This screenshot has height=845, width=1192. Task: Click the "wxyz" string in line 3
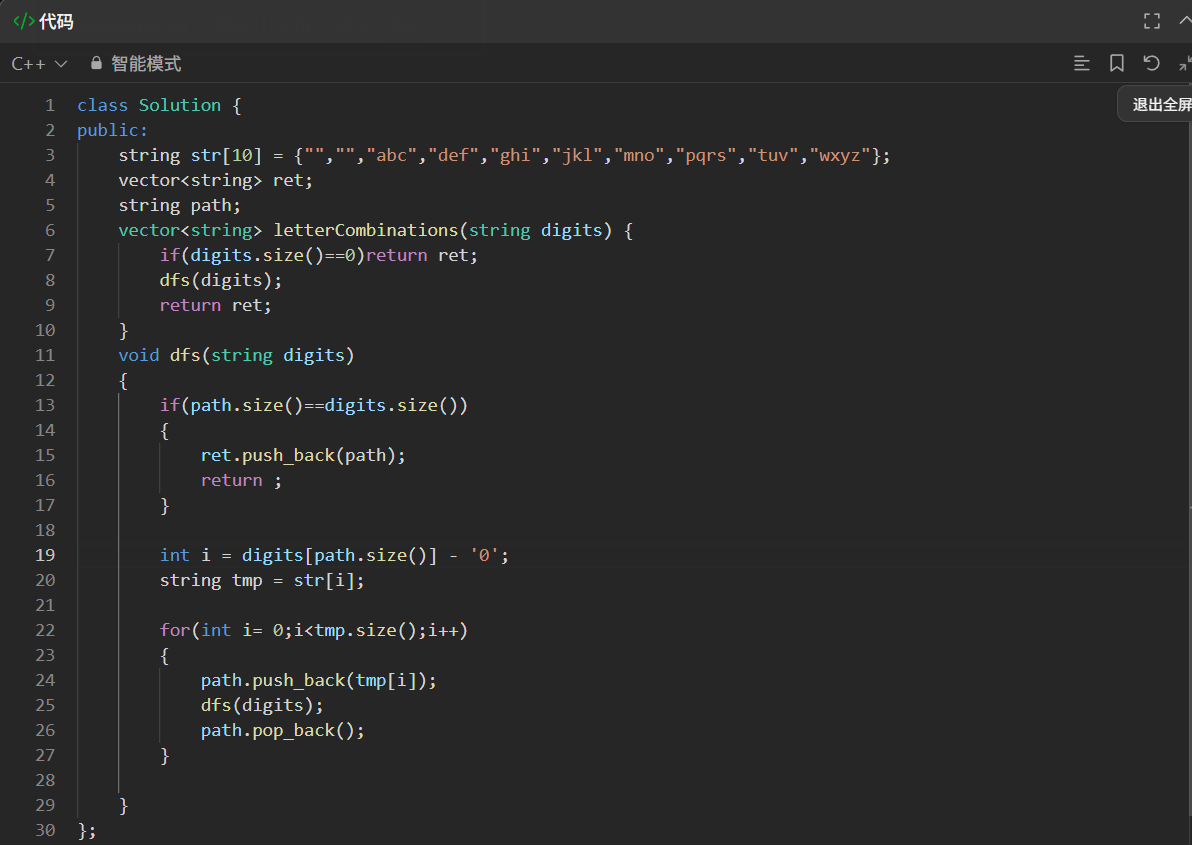click(x=840, y=155)
